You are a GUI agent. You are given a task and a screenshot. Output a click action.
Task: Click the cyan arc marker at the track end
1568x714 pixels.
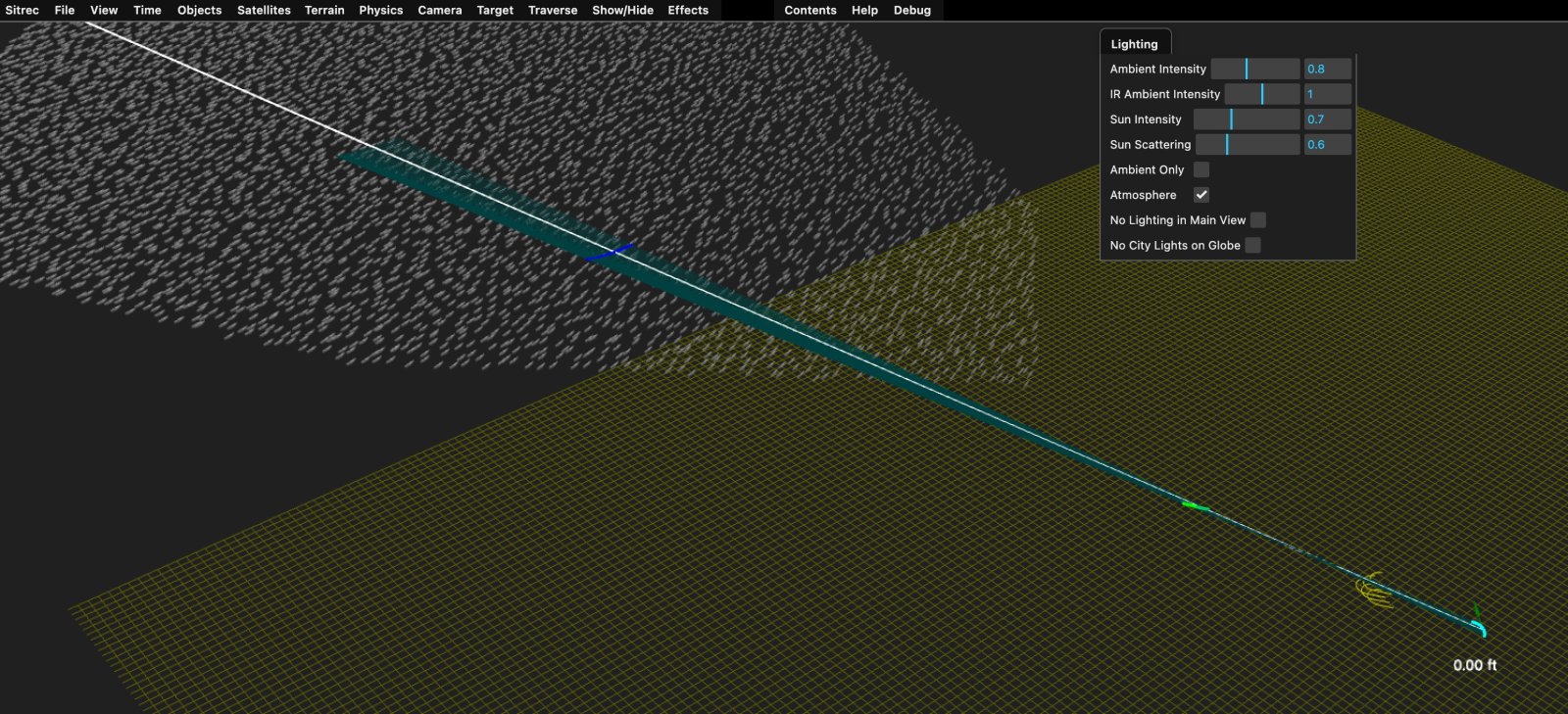tap(1478, 627)
